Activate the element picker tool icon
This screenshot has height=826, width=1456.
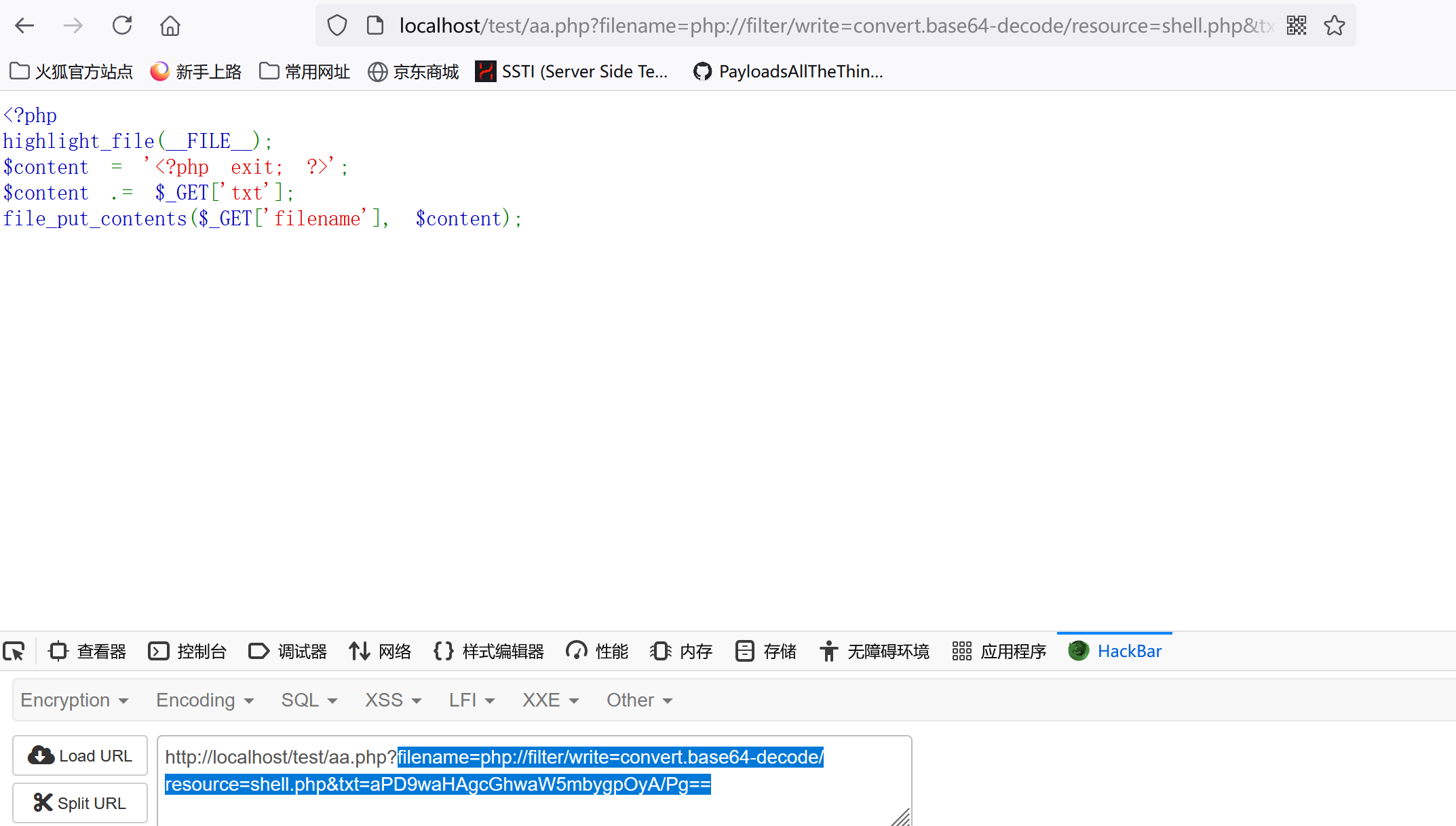click(14, 652)
